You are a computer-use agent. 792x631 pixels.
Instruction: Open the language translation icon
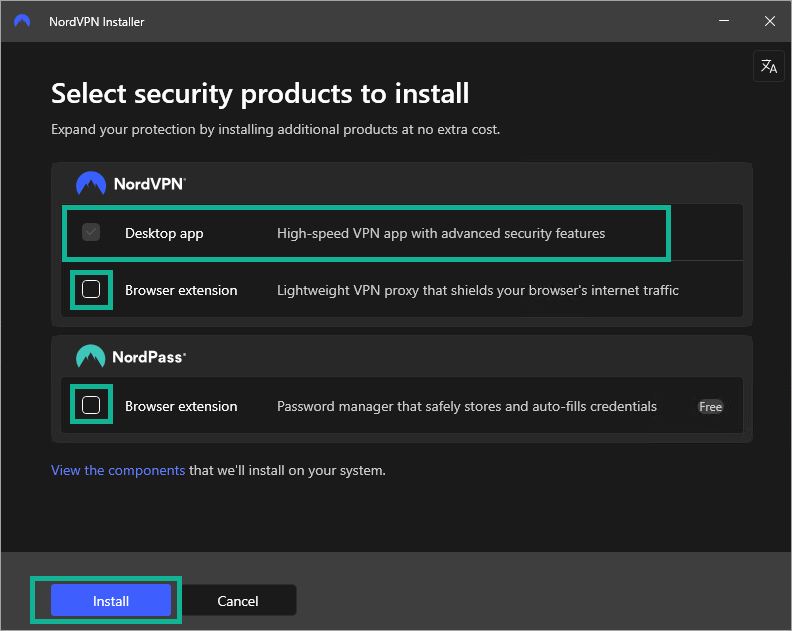(x=768, y=66)
